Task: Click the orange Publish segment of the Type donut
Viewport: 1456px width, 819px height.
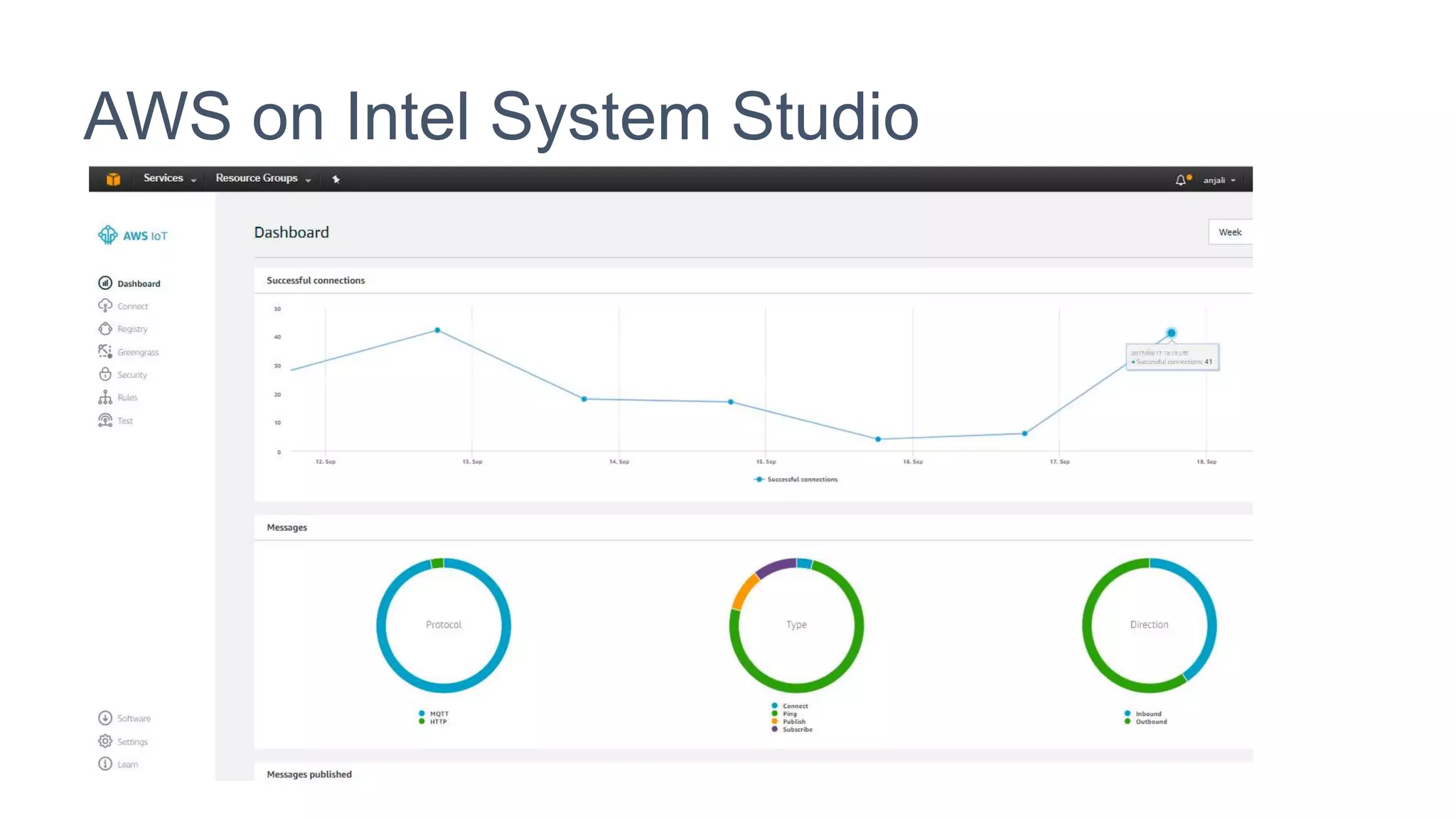Action: pyautogui.click(x=745, y=591)
